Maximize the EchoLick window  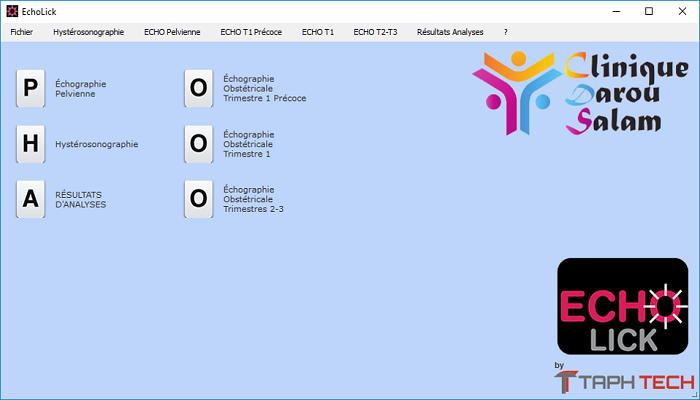tap(649, 11)
